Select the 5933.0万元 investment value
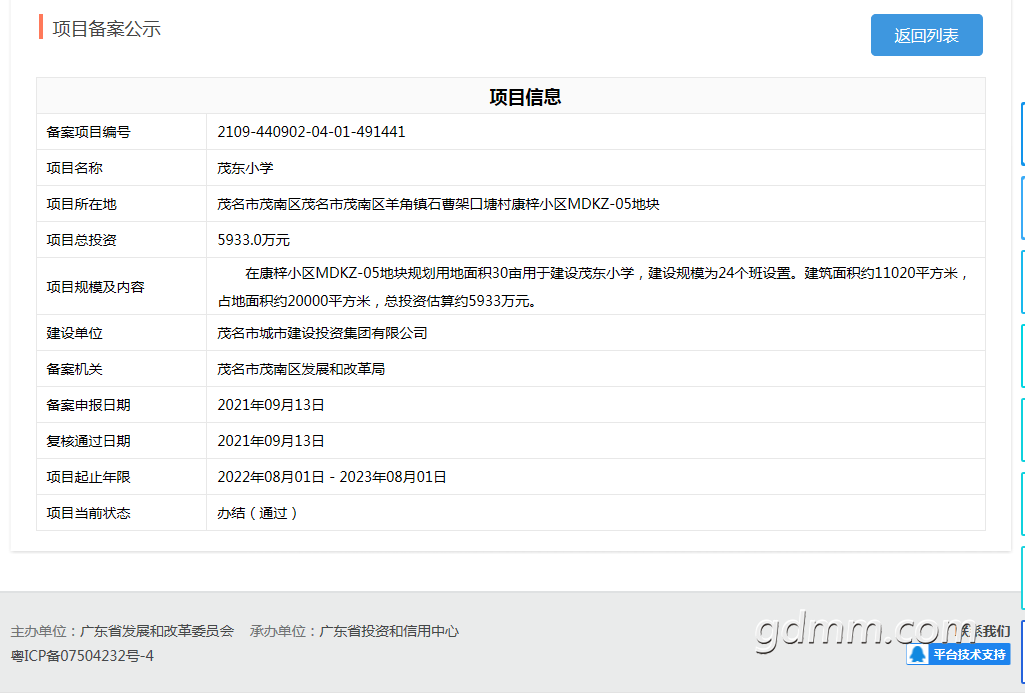1025x693 pixels. pyautogui.click(x=254, y=240)
